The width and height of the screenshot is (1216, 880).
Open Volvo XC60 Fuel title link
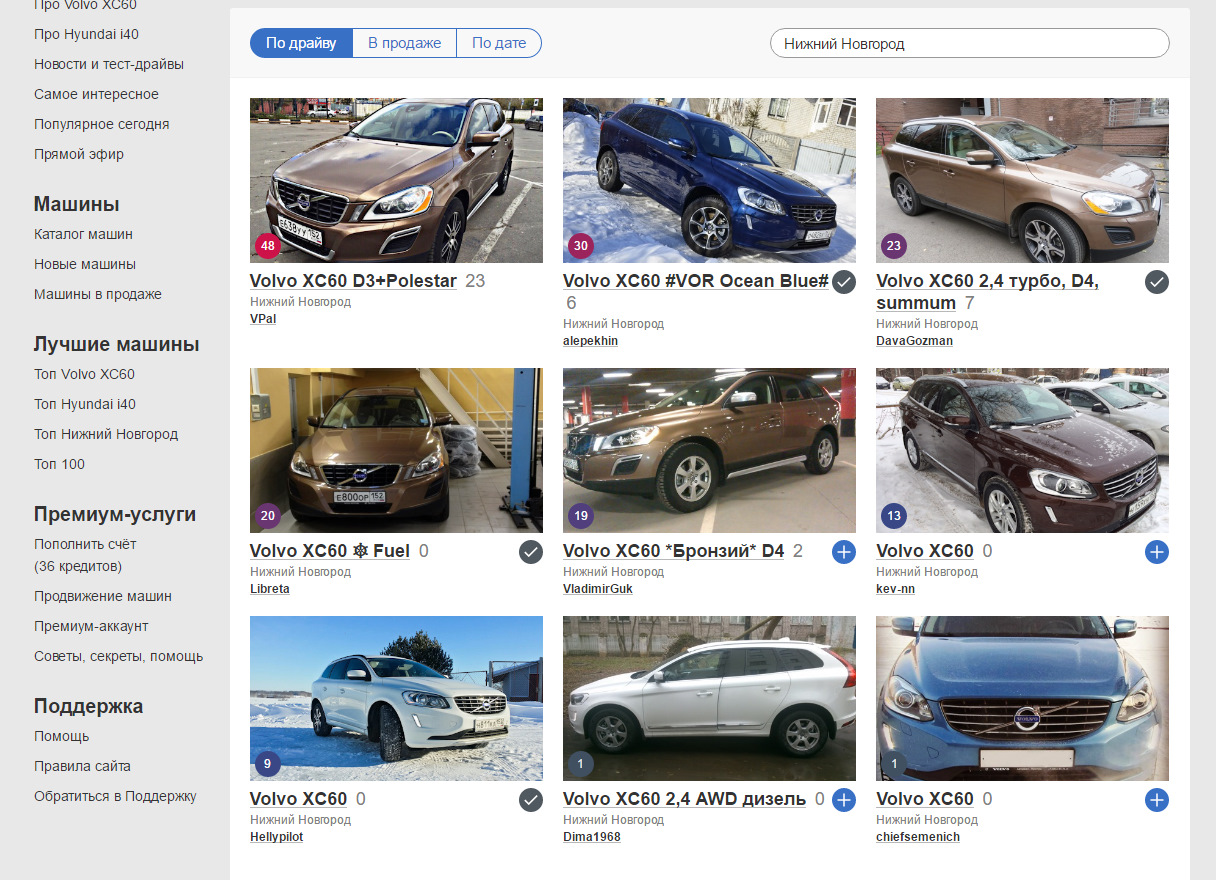click(x=330, y=551)
